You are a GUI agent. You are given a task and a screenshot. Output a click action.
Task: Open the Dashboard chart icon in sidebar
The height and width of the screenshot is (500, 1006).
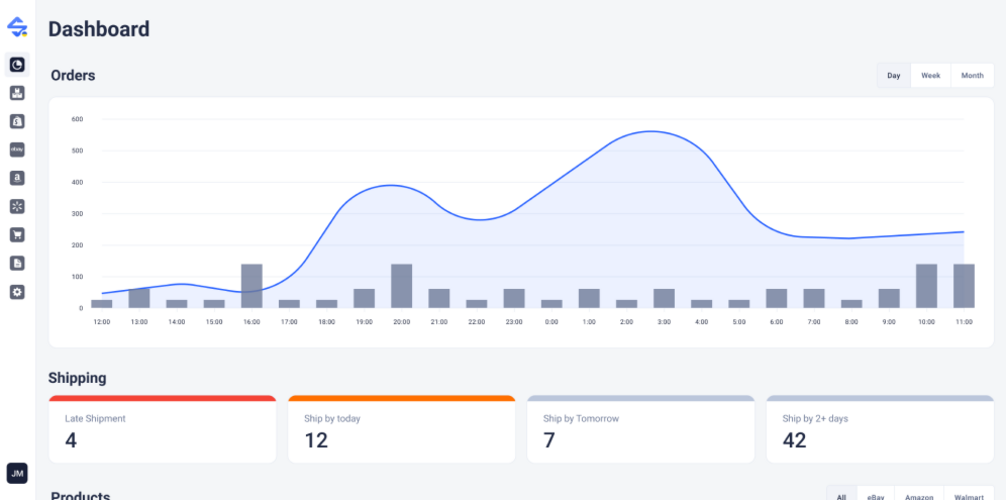point(17,65)
